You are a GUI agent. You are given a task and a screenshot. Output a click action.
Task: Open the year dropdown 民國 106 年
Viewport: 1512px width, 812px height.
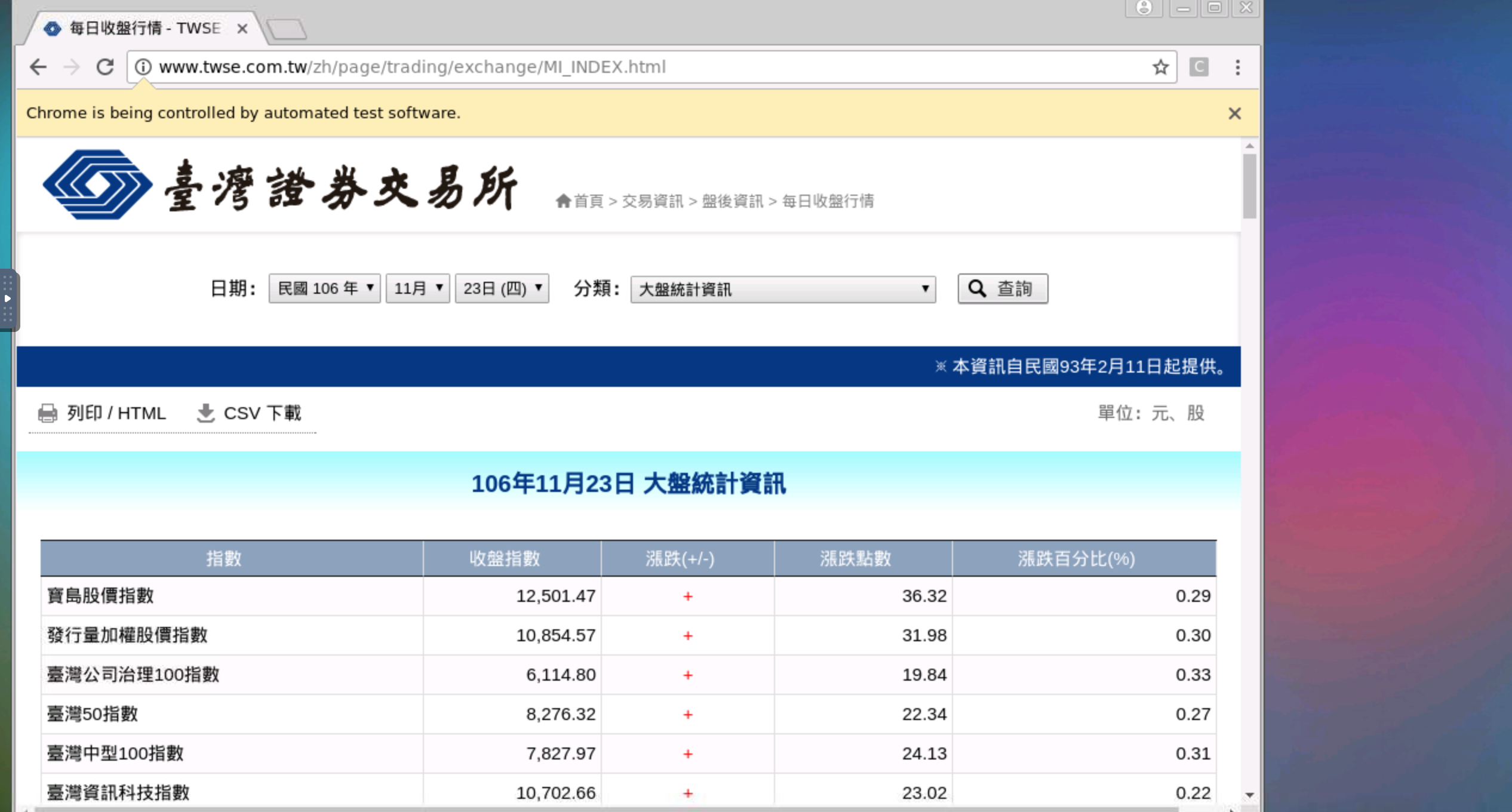point(324,289)
